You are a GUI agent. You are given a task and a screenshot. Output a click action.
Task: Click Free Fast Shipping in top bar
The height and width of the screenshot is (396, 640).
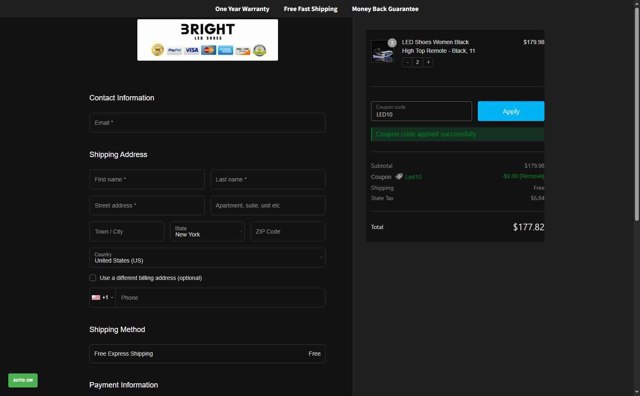click(x=311, y=9)
